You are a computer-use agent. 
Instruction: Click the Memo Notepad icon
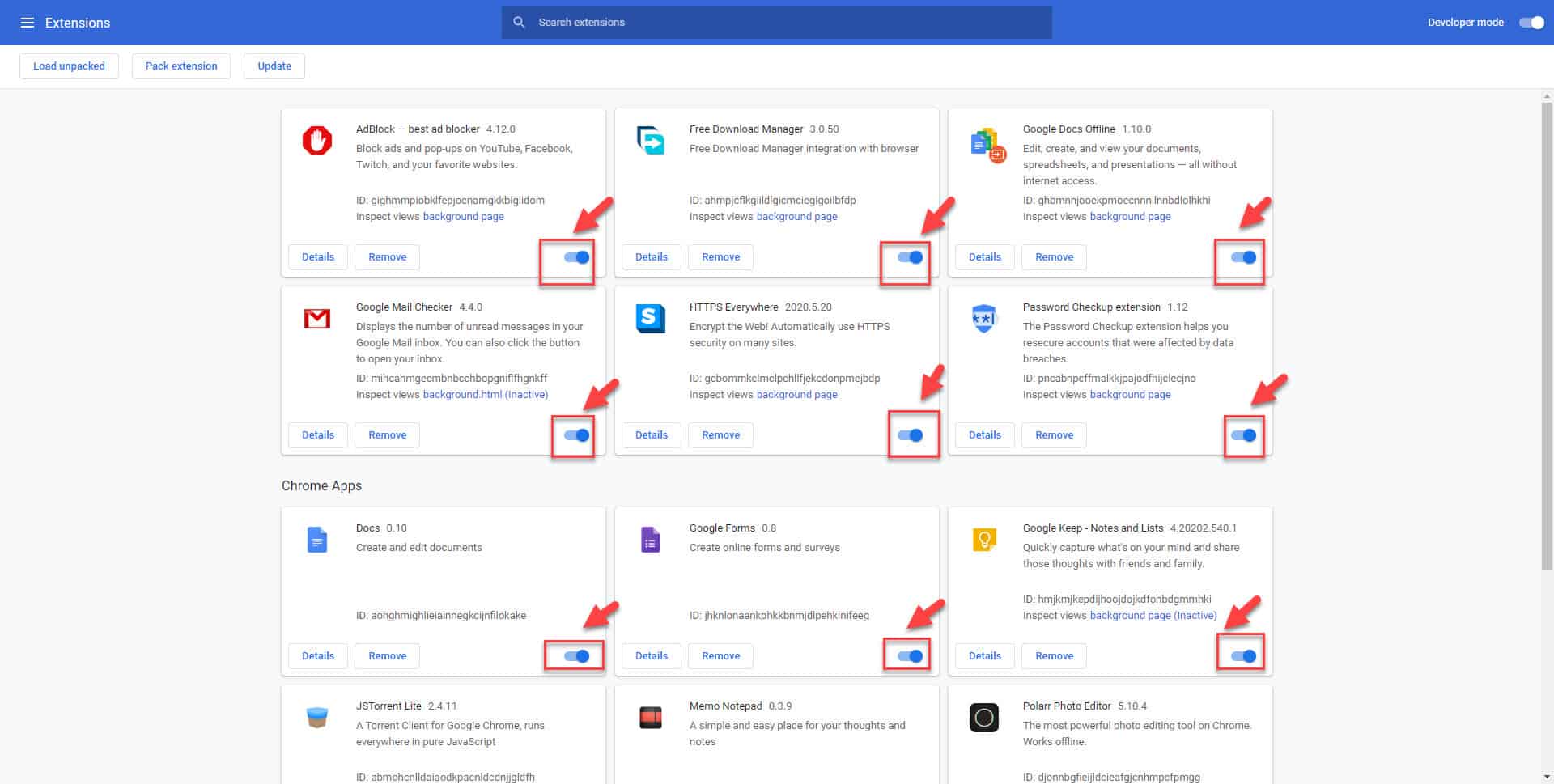click(651, 718)
